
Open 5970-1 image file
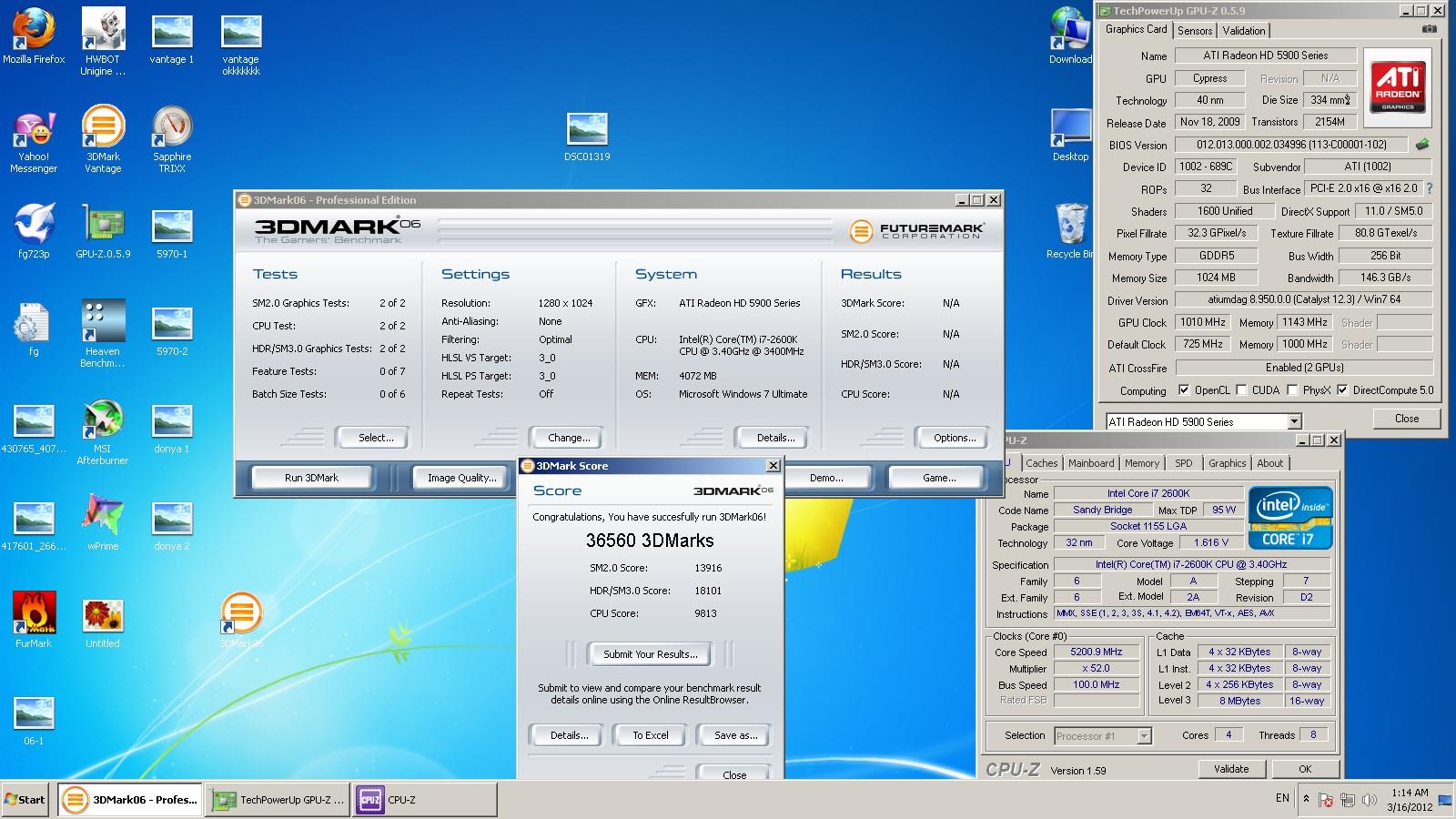click(172, 232)
